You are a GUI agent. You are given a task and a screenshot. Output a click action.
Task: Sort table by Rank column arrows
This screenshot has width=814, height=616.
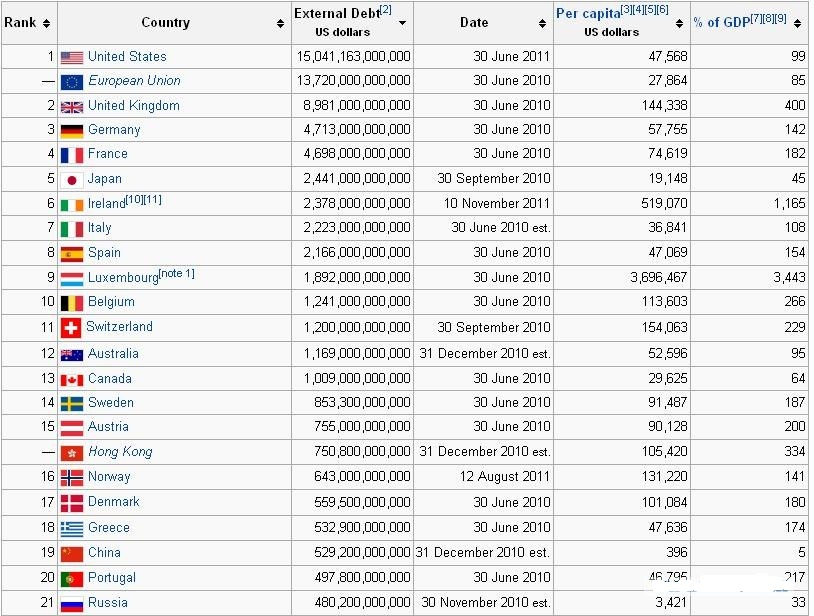(47, 23)
